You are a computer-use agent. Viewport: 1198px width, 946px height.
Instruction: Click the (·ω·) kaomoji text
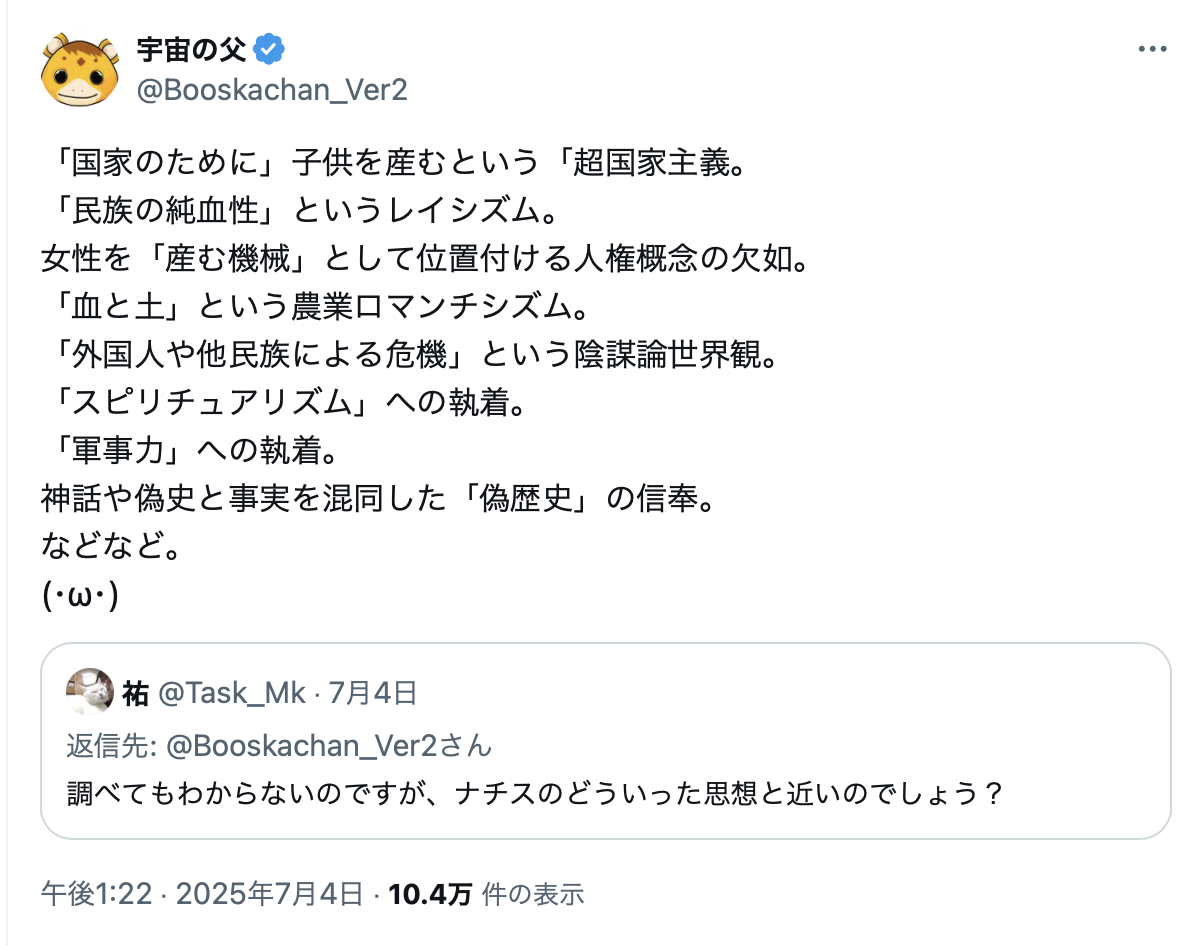tap(80, 595)
